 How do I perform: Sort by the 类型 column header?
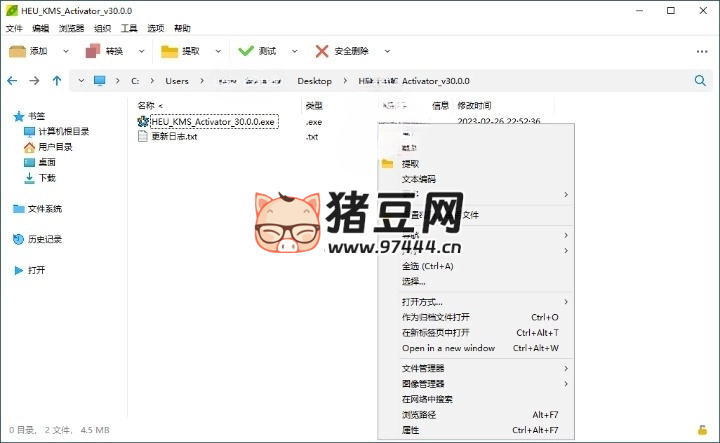314,106
